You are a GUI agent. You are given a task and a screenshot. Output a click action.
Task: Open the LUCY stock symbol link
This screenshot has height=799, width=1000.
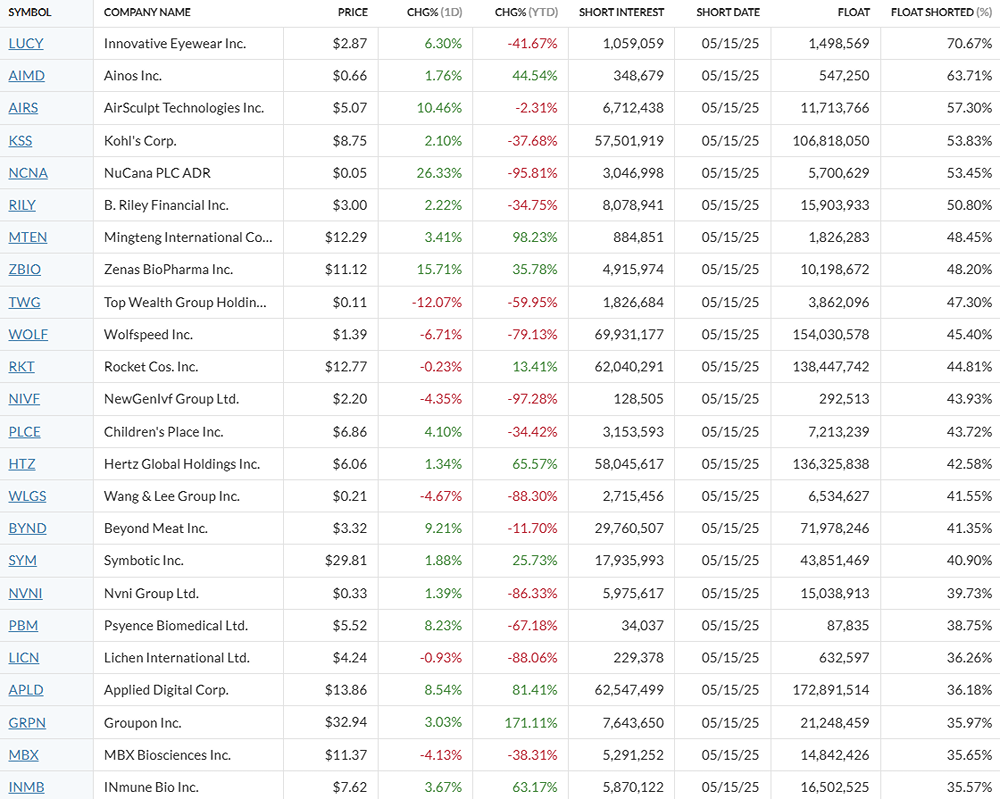pos(26,43)
